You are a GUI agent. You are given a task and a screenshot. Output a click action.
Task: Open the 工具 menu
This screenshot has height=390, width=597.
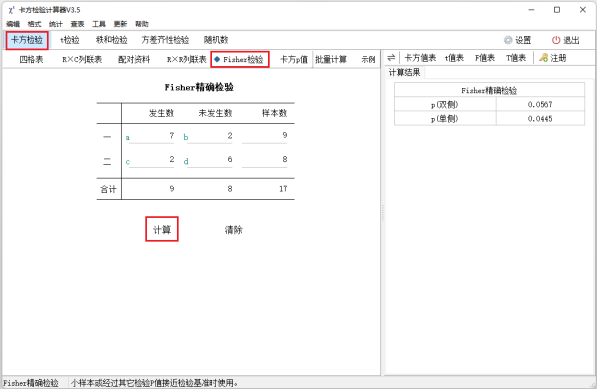(x=99, y=24)
